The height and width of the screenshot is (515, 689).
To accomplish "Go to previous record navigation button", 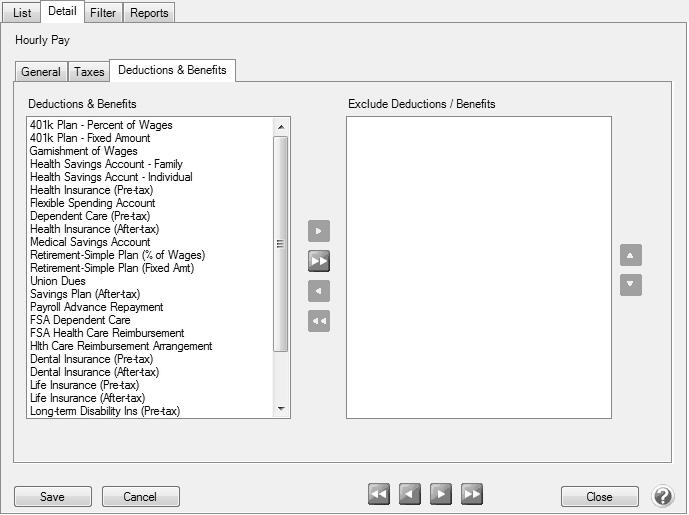I will (410, 495).
